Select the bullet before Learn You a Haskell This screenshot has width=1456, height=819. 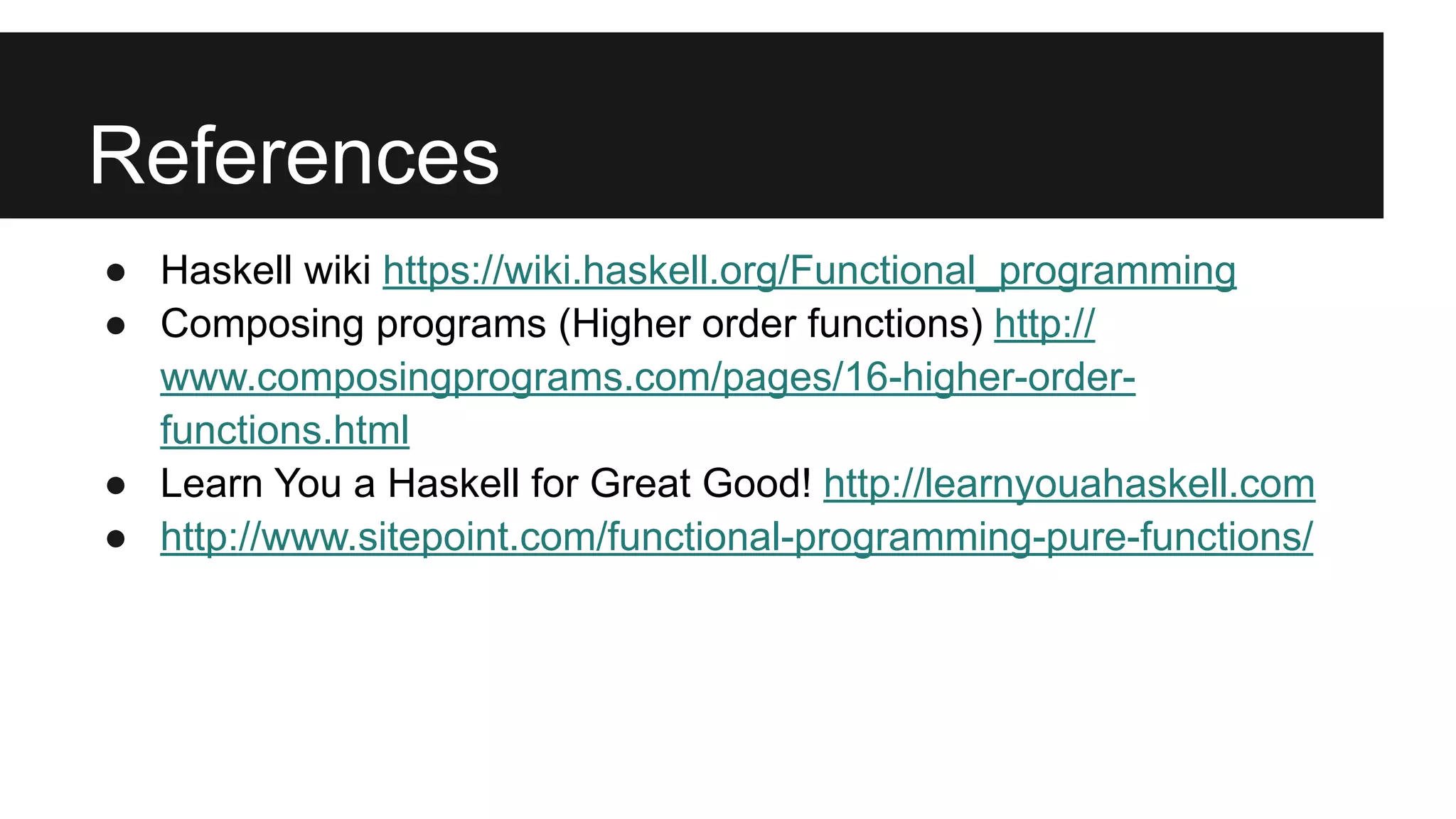[x=116, y=486]
